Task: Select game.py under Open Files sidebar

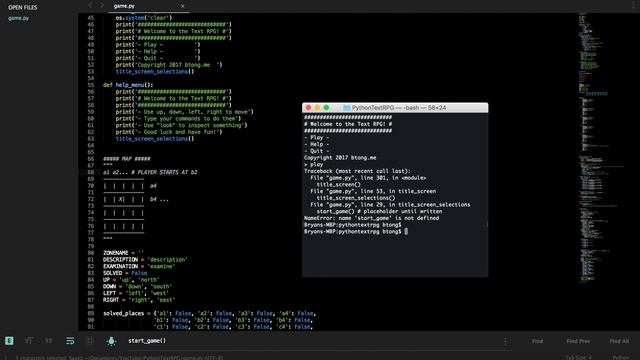Action: 18,18
